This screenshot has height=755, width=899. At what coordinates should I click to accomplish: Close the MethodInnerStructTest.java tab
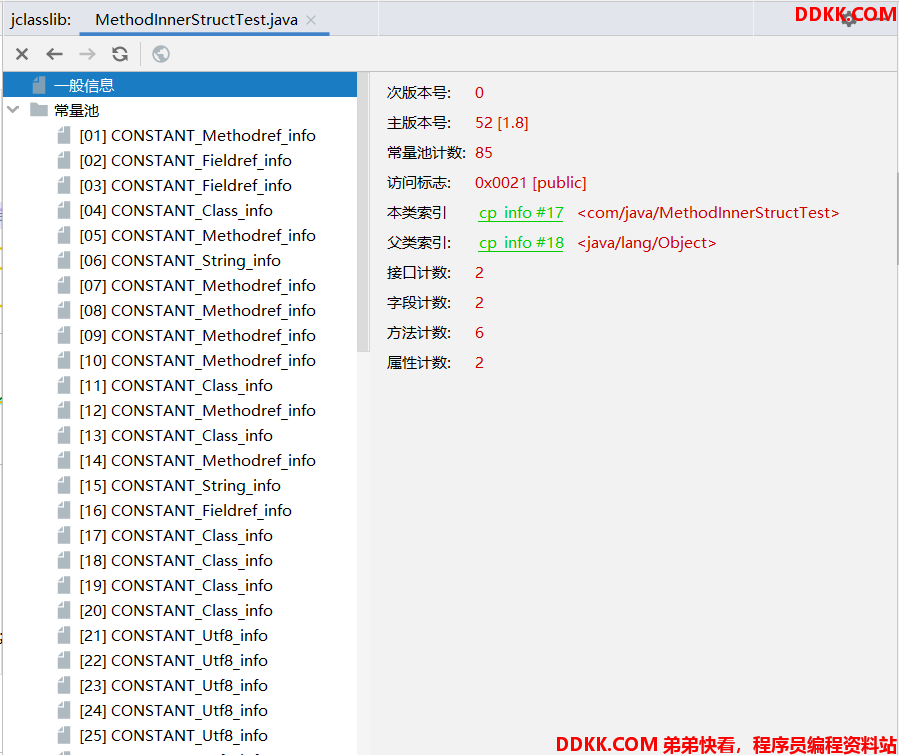coord(311,20)
